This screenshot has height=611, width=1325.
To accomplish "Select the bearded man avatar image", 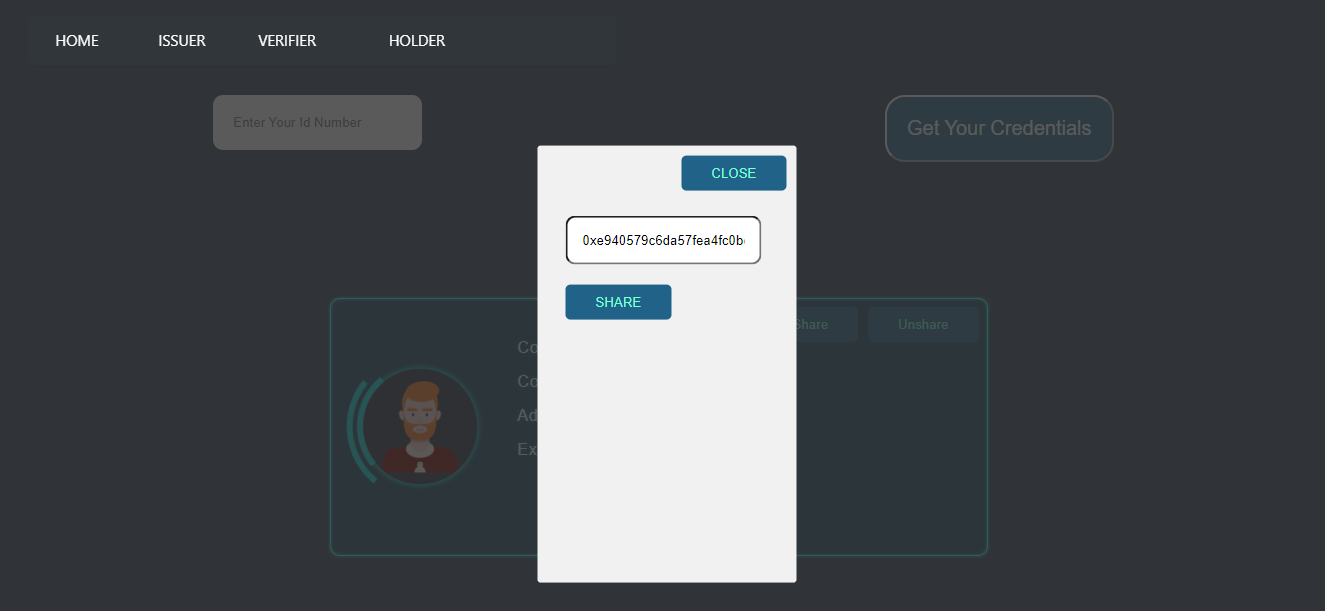I will tap(420, 427).
